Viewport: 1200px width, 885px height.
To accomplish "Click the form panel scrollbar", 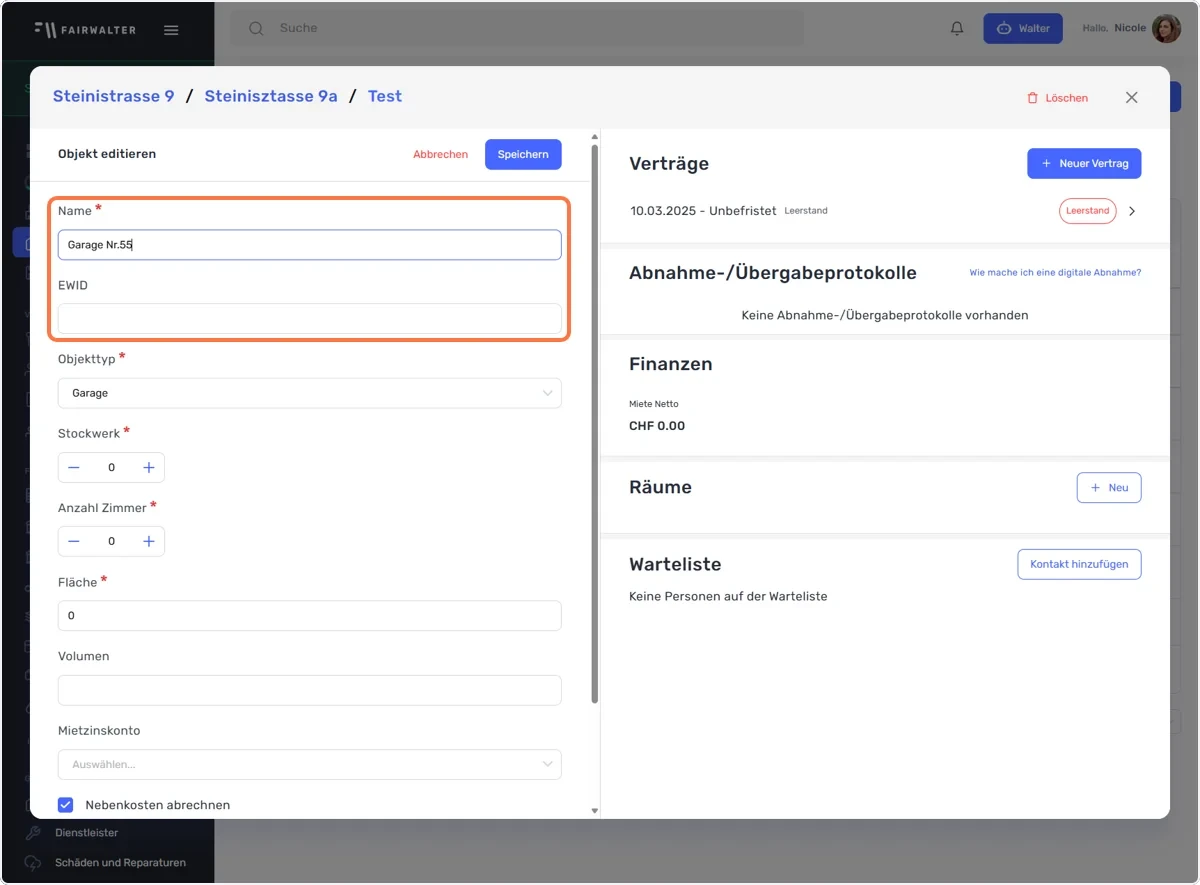I will pyautogui.click(x=595, y=424).
